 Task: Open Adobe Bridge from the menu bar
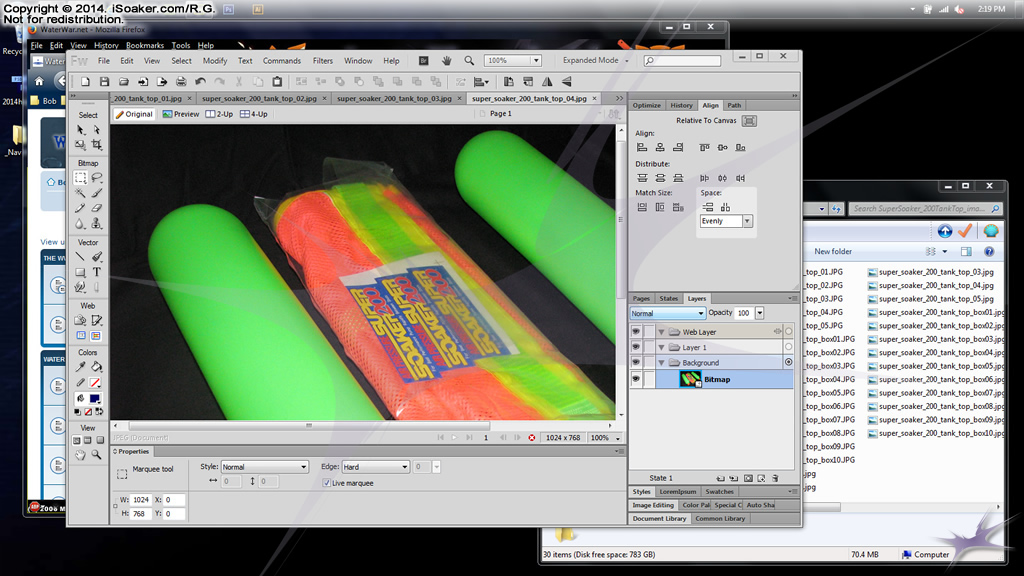(x=423, y=61)
